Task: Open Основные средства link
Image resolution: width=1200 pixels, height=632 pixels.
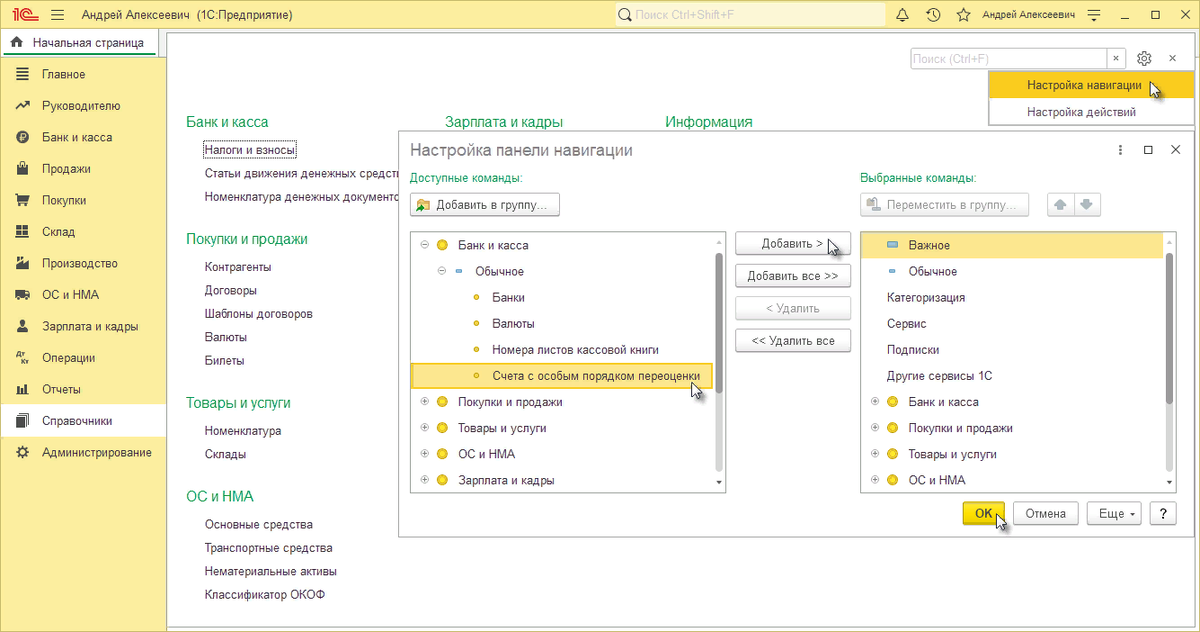Action: coord(259,524)
